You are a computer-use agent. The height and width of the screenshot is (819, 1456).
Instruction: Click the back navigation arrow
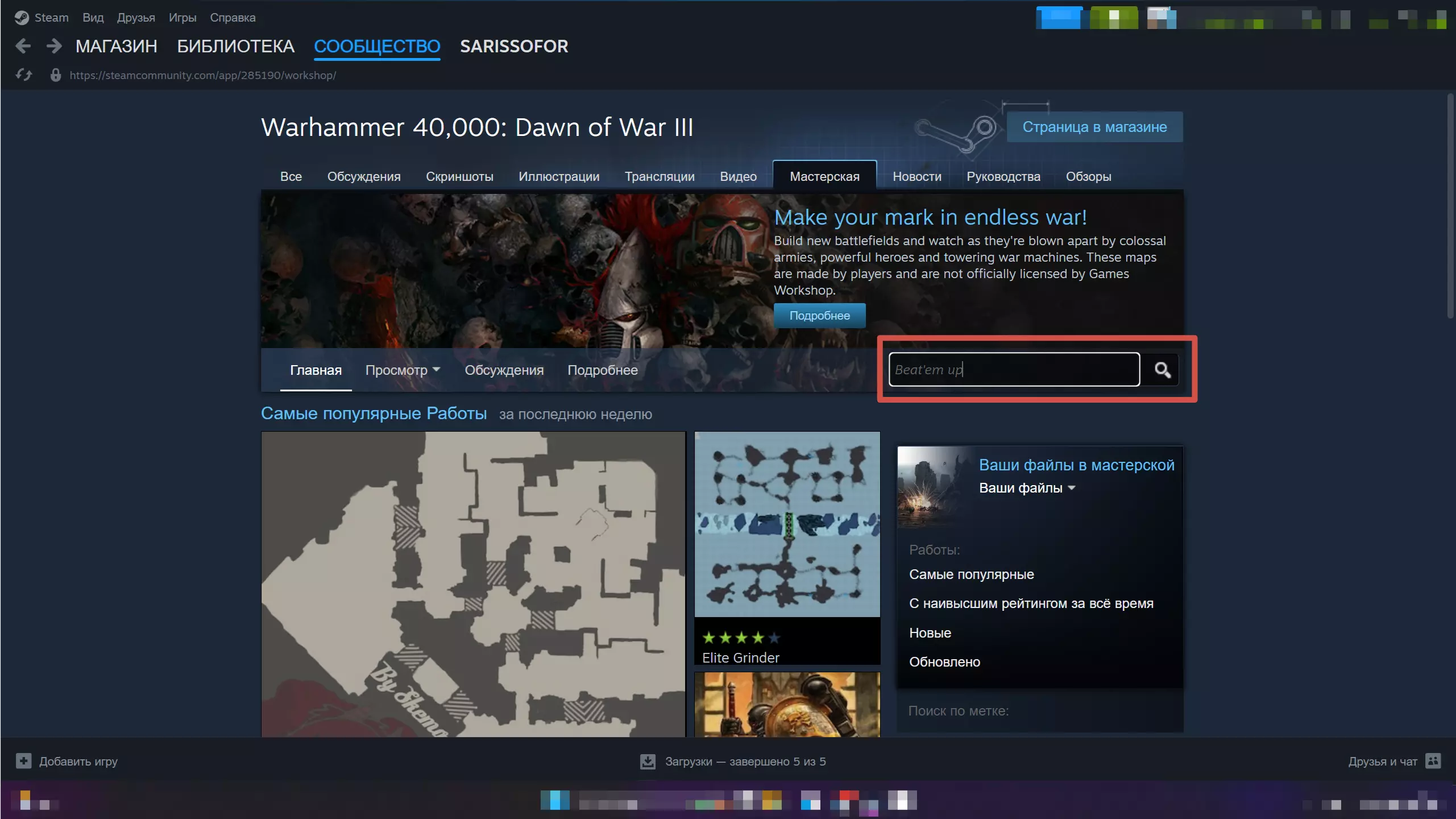pyautogui.click(x=23, y=46)
